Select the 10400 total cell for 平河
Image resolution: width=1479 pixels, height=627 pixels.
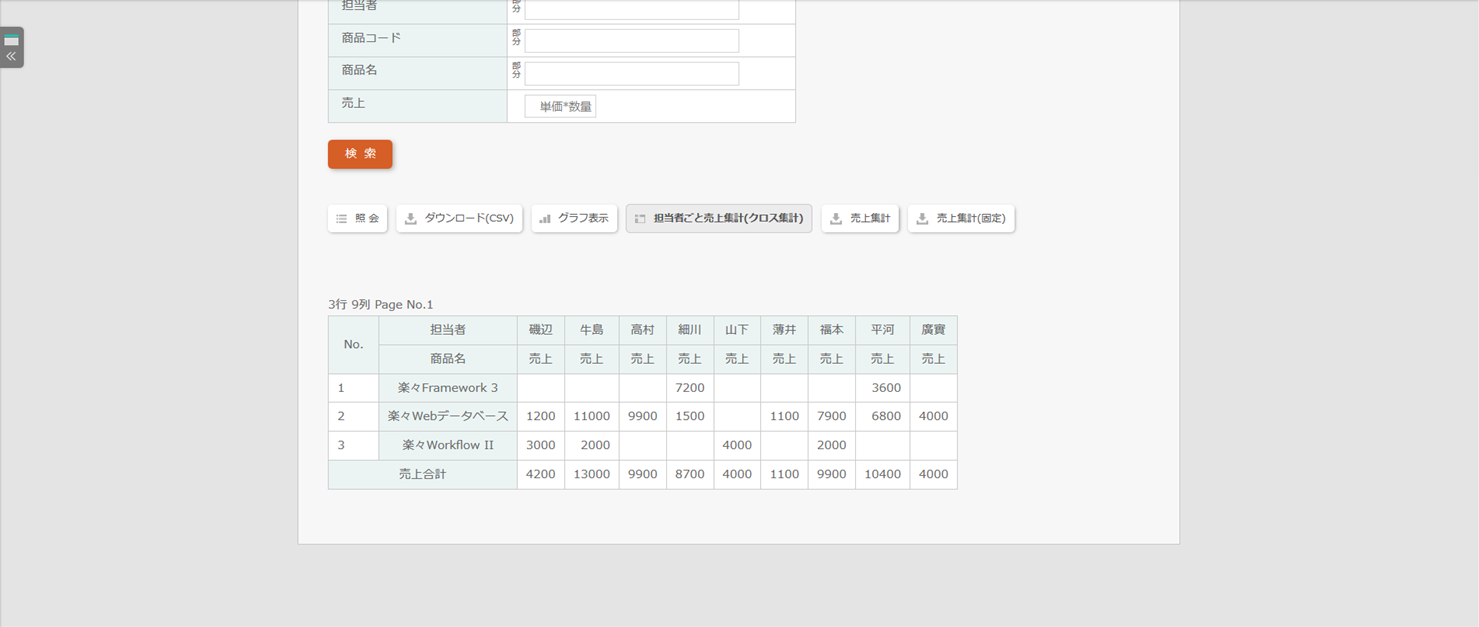tap(882, 474)
